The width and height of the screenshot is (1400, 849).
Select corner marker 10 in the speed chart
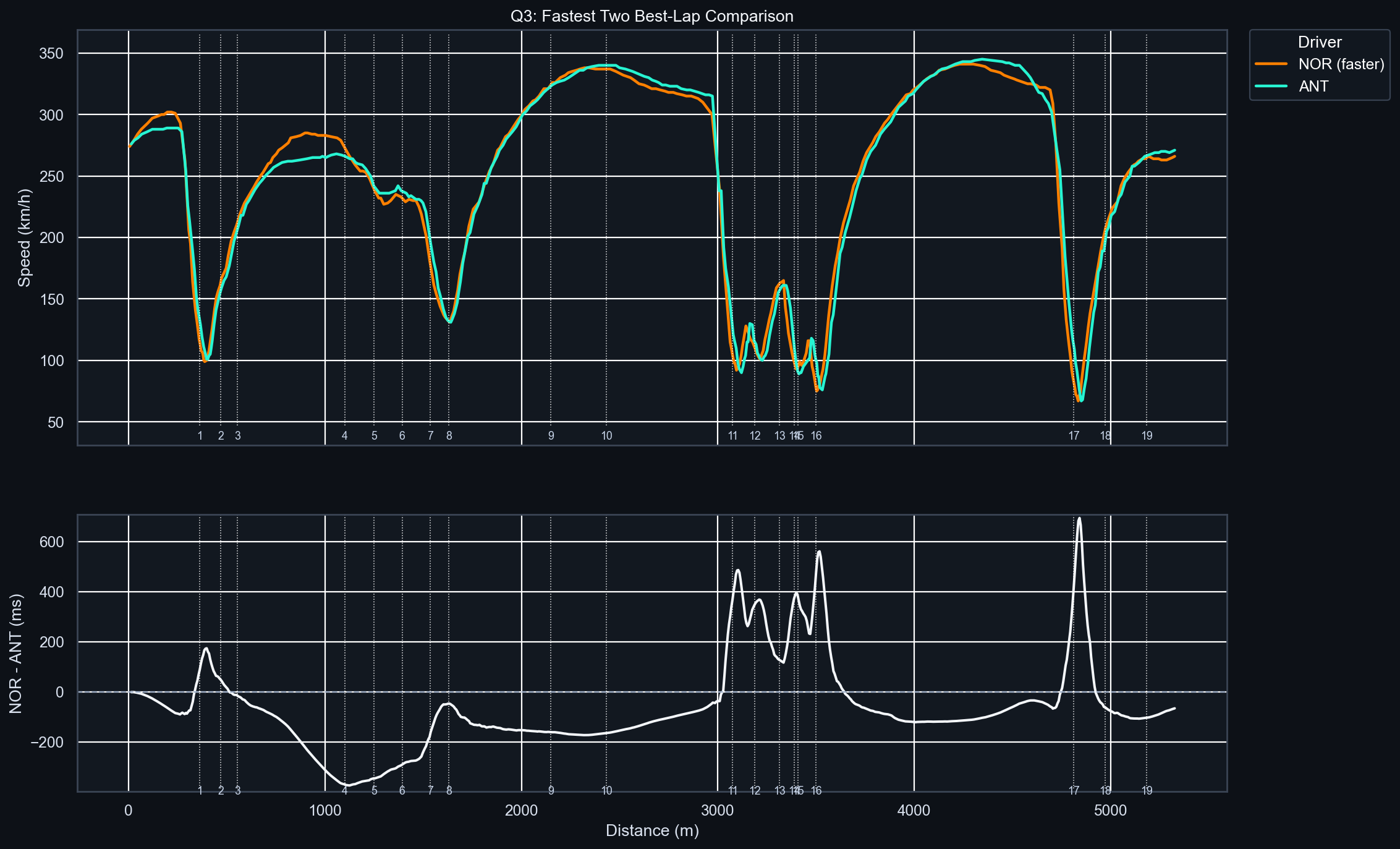click(x=607, y=436)
